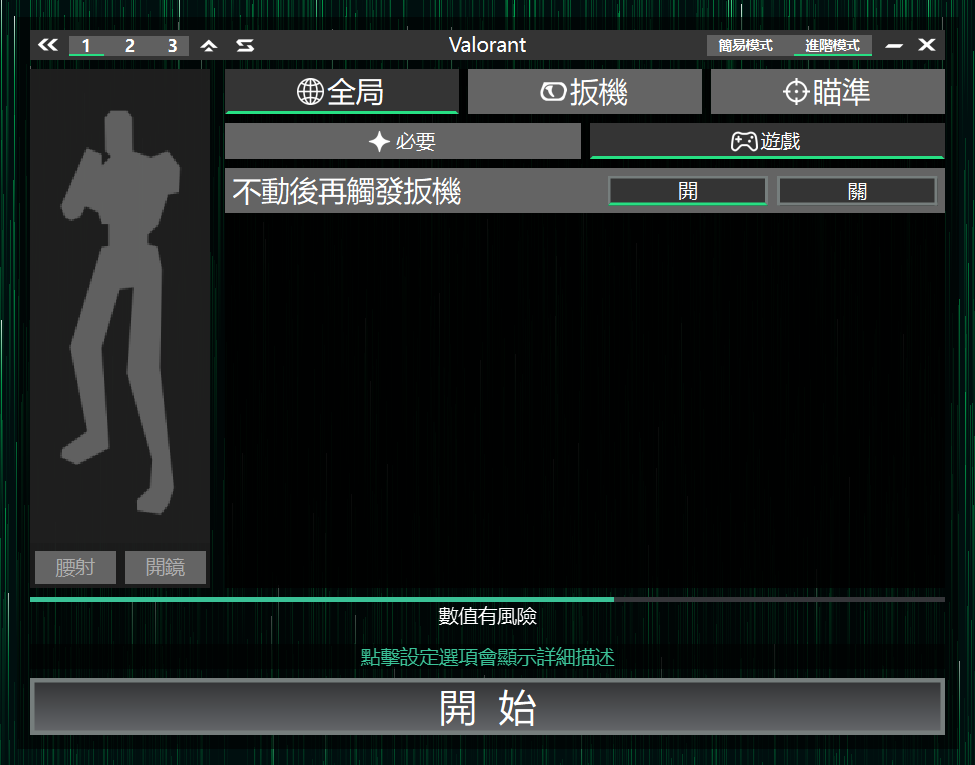
Task: Open the 扳機 trigger tab
Action: coord(584,92)
